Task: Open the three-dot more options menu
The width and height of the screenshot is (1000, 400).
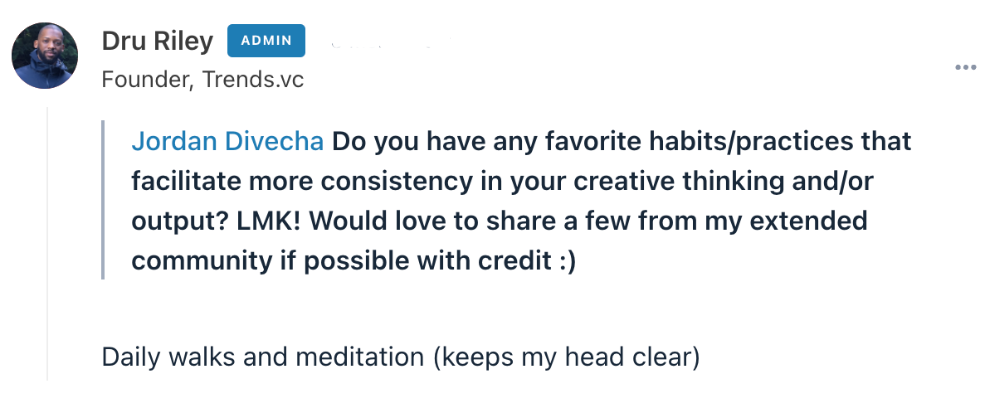Action: [x=966, y=68]
